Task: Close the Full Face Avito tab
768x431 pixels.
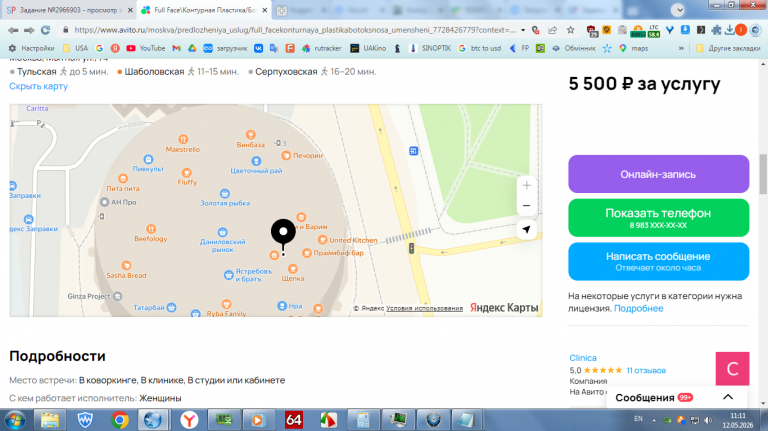Action: pyautogui.click(x=264, y=10)
